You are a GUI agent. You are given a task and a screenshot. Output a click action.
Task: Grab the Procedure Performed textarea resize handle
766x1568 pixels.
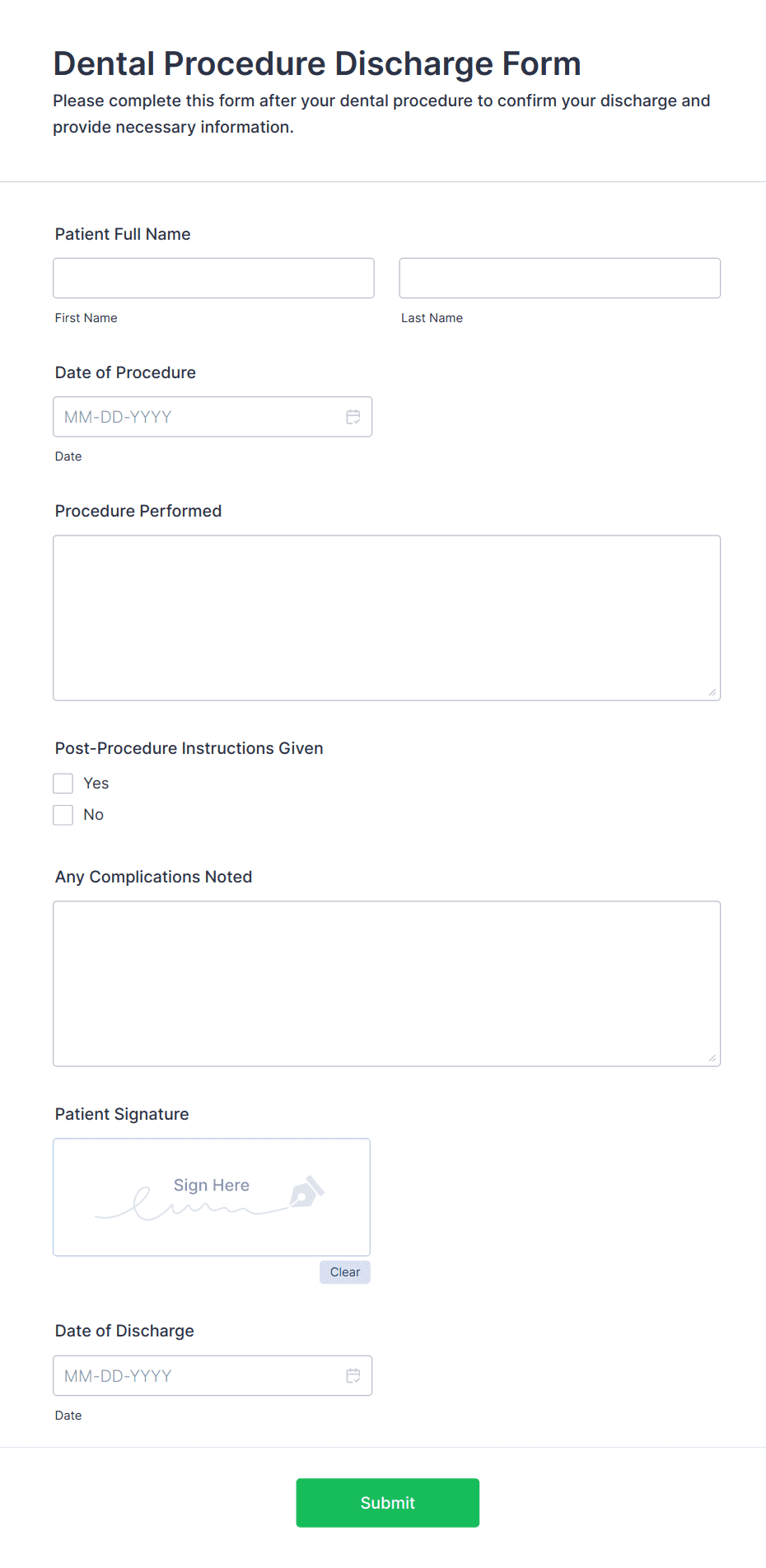(x=712, y=693)
